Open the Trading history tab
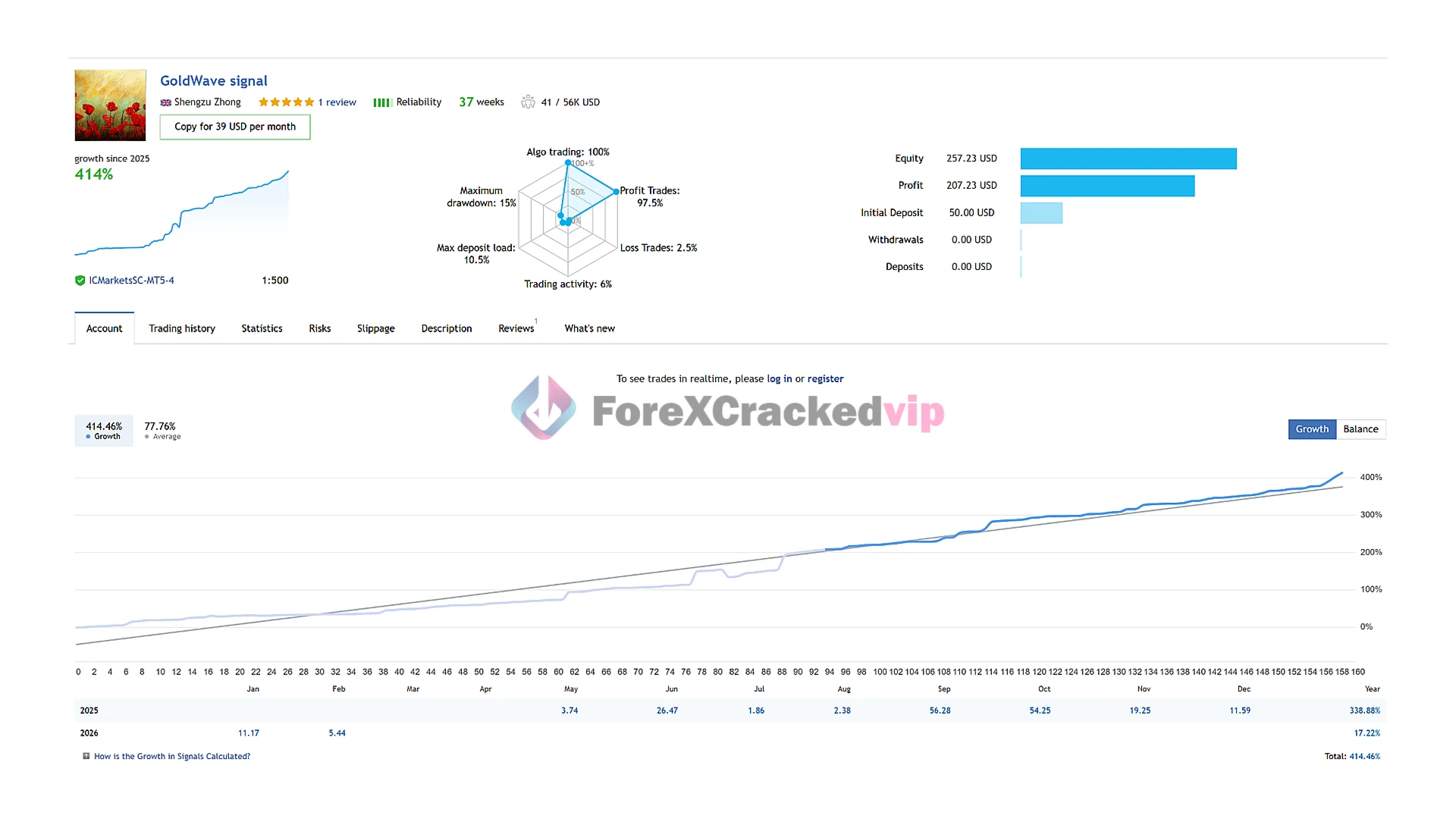 coord(182,328)
